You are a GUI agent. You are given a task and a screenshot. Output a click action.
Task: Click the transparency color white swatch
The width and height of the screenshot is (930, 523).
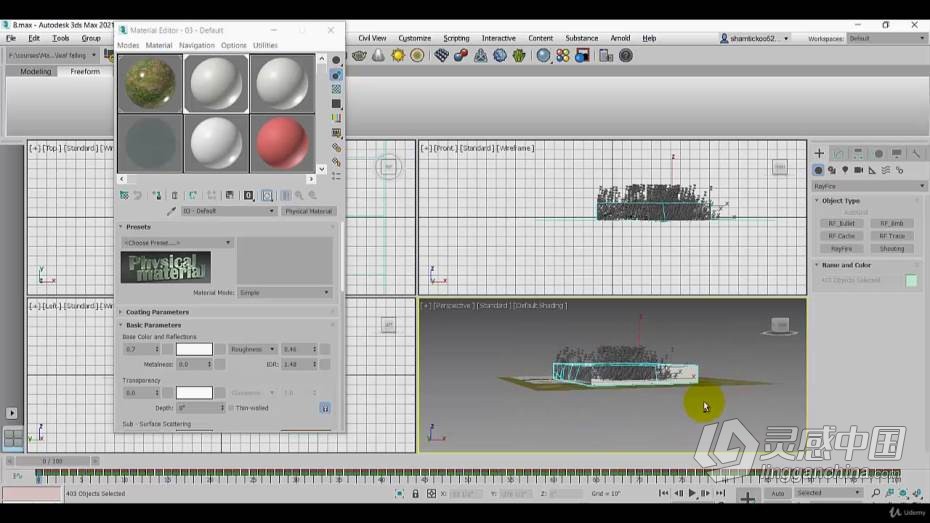click(194, 393)
